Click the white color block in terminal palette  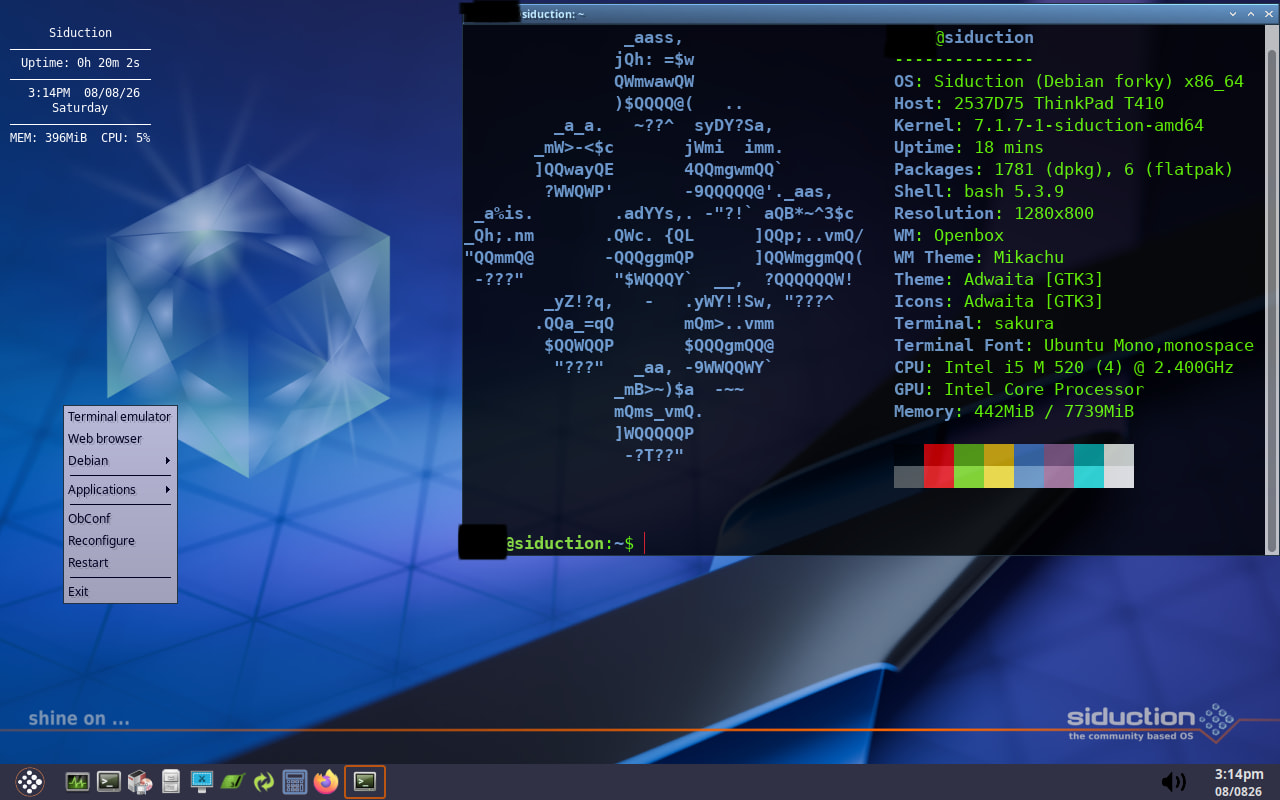pyautogui.click(x=1119, y=477)
